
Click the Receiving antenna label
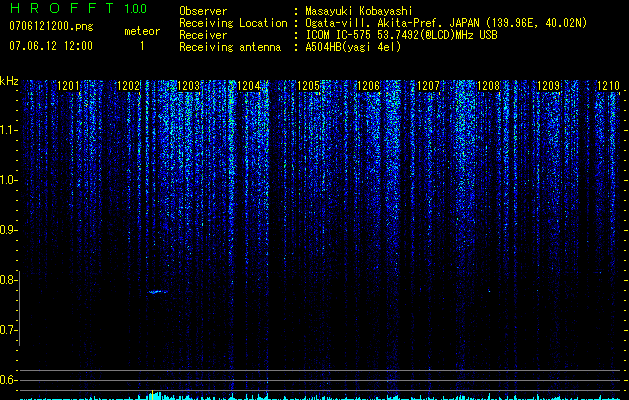pos(230,47)
